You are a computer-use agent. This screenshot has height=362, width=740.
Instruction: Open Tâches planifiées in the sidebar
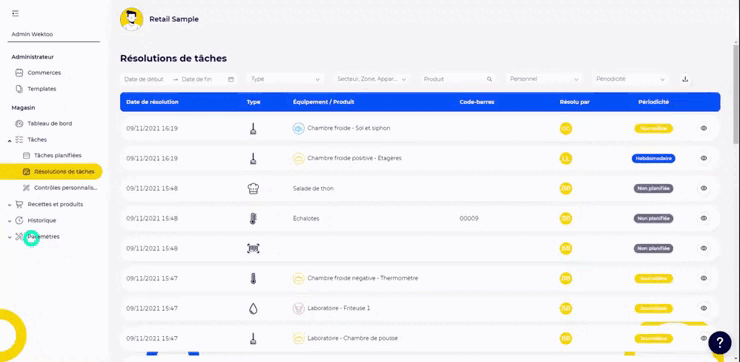tap(58, 155)
